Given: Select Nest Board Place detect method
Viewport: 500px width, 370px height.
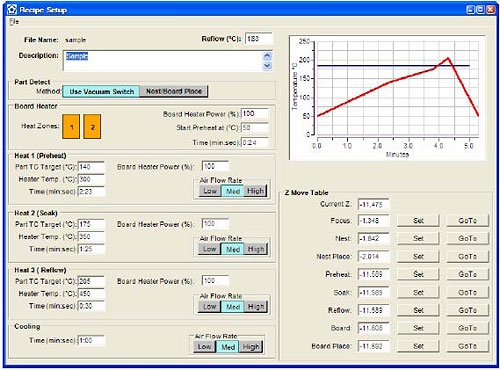Looking at the screenshot, I should click(x=174, y=91).
